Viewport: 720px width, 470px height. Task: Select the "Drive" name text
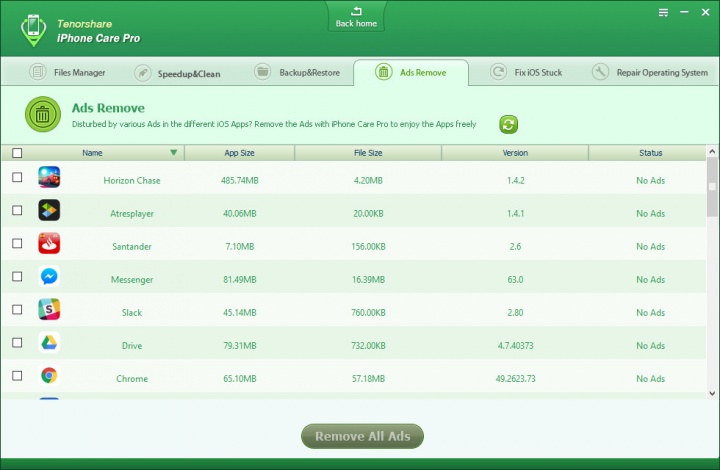coord(132,346)
